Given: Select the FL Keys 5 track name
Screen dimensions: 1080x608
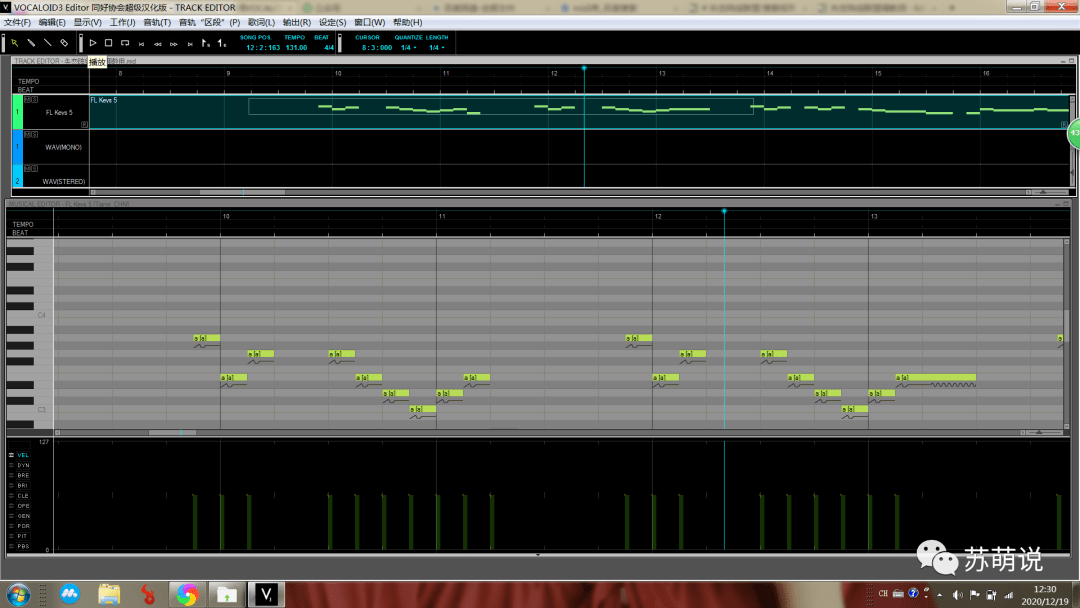Looking at the screenshot, I should click(x=59, y=112).
